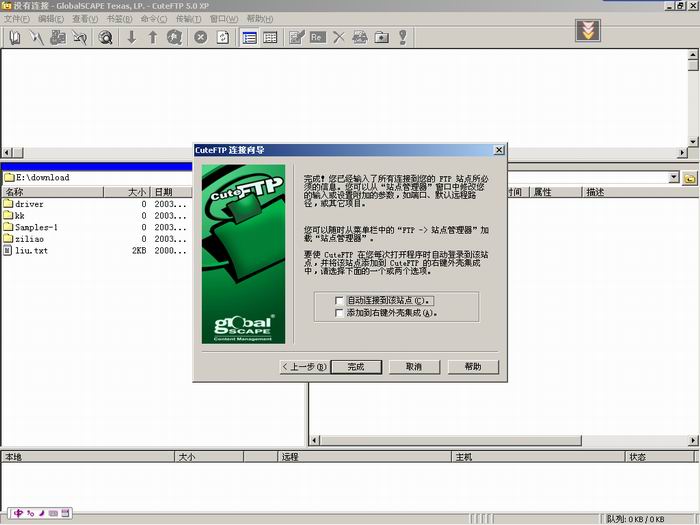
Task: Click the '上一步(B)' back button
Action: (305, 367)
